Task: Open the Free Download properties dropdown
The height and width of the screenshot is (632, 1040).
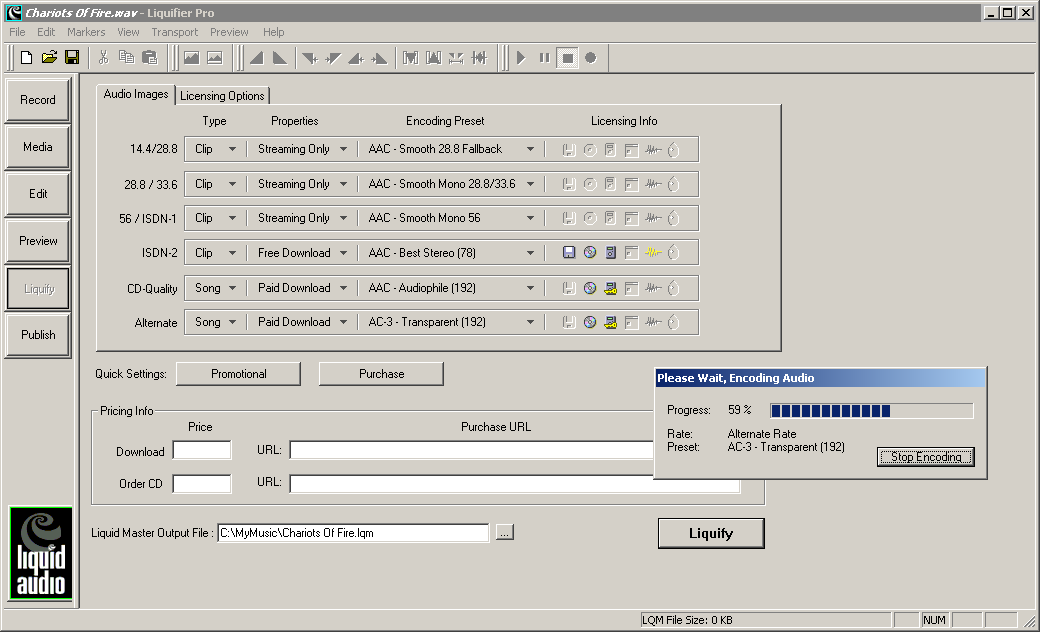Action: tap(343, 253)
